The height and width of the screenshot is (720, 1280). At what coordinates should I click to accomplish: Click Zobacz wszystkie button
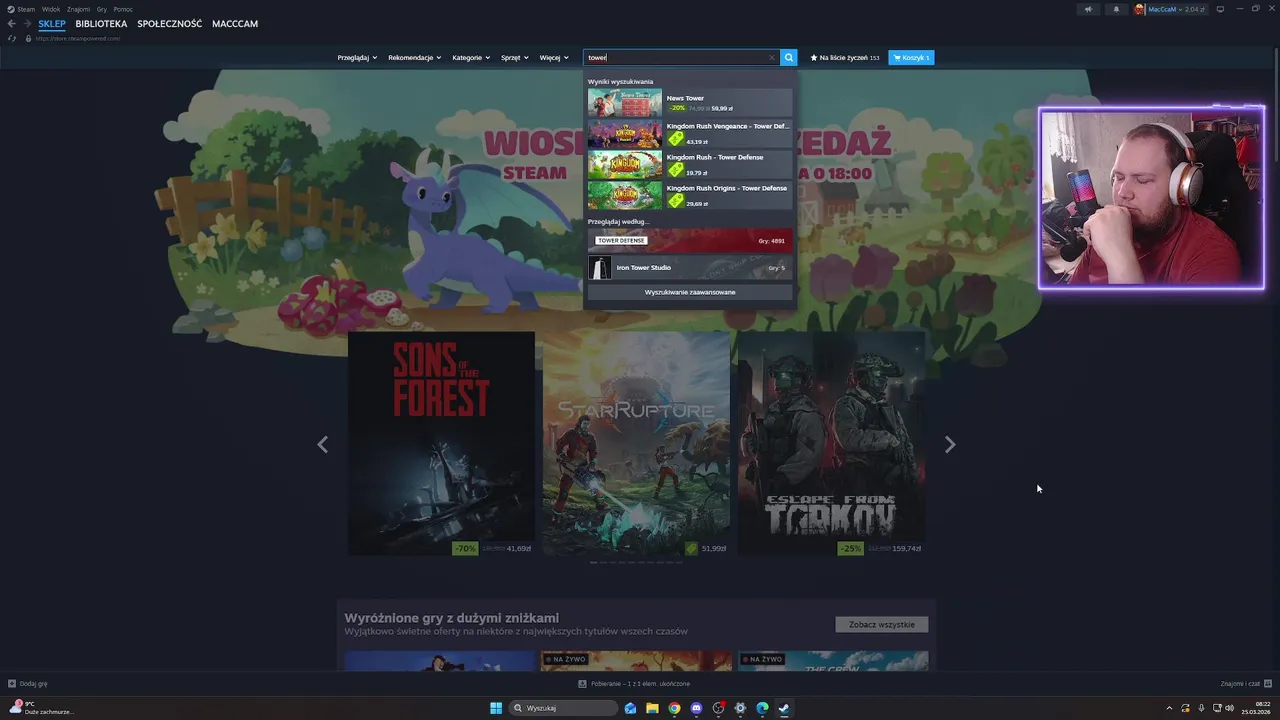882,624
